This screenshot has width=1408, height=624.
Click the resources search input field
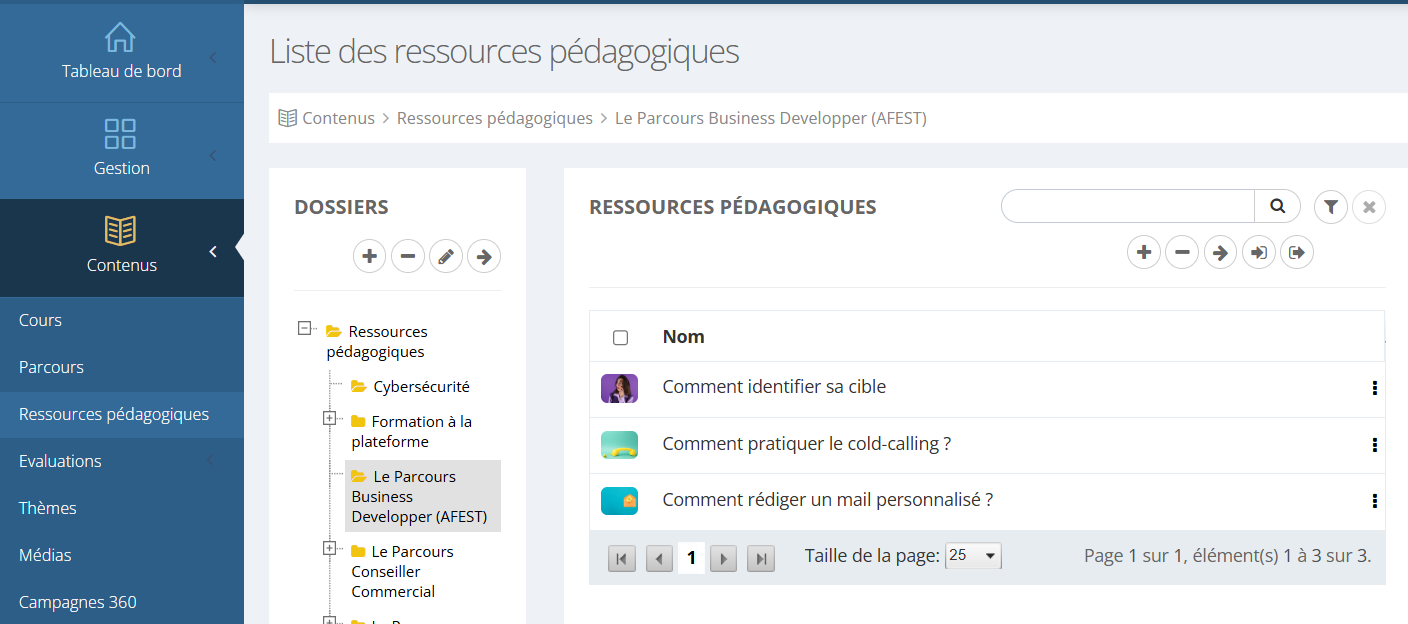point(1127,206)
